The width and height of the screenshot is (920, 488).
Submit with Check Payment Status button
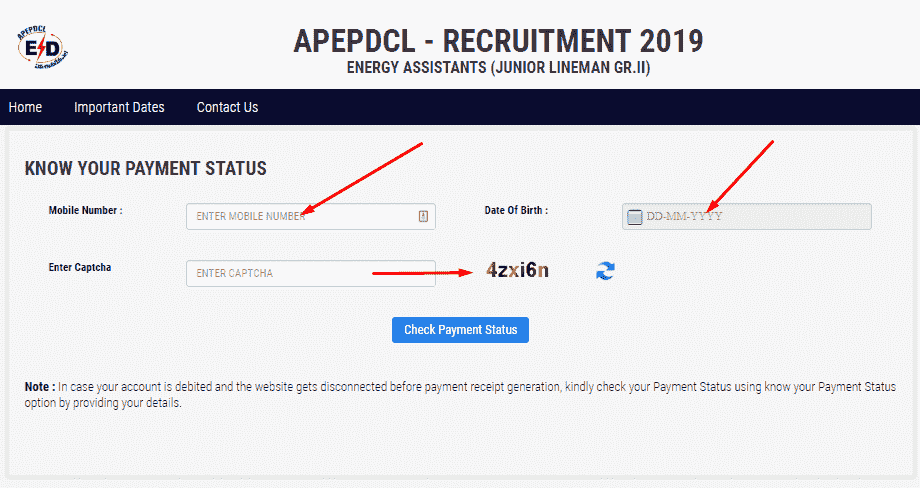(460, 330)
